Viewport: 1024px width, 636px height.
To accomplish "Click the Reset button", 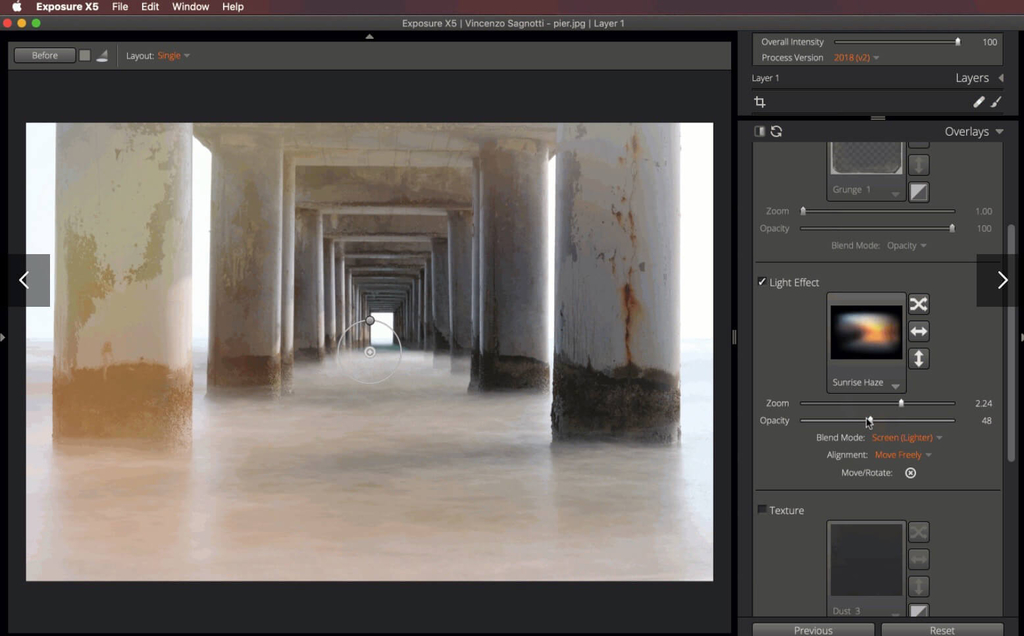I will (943, 630).
